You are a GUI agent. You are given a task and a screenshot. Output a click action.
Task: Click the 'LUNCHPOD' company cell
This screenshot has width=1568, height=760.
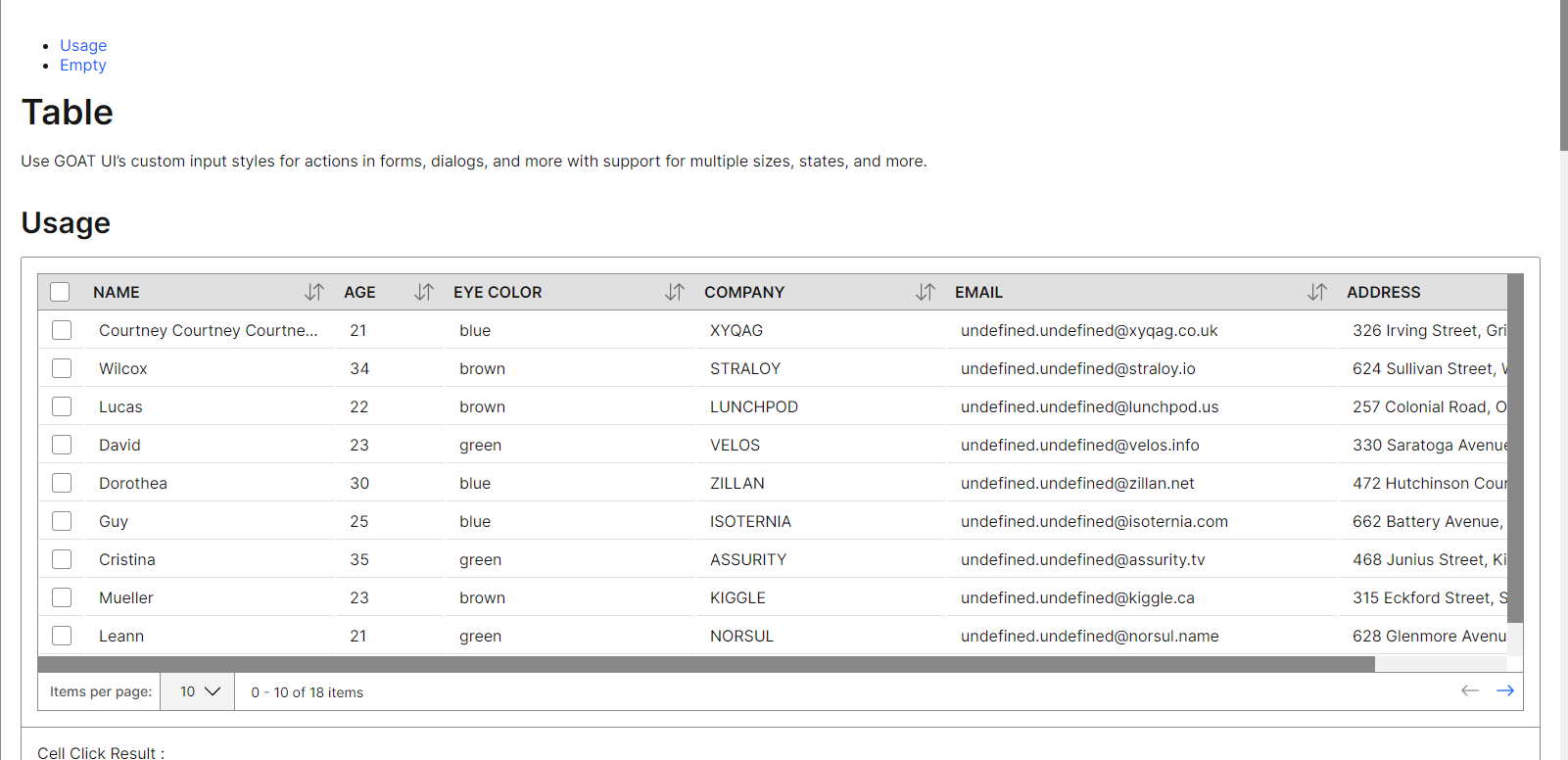[821, 406]
